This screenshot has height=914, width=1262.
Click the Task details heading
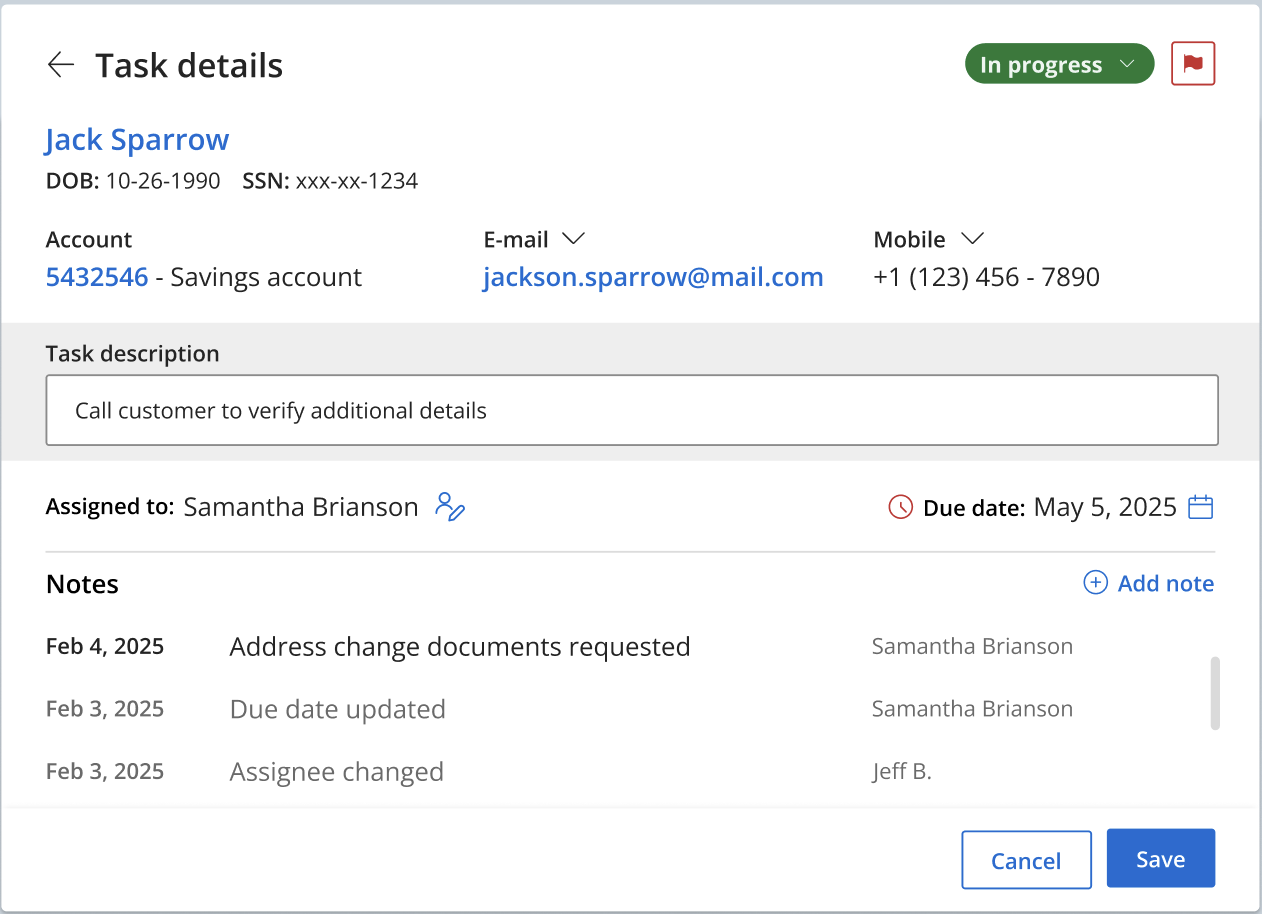189,66
